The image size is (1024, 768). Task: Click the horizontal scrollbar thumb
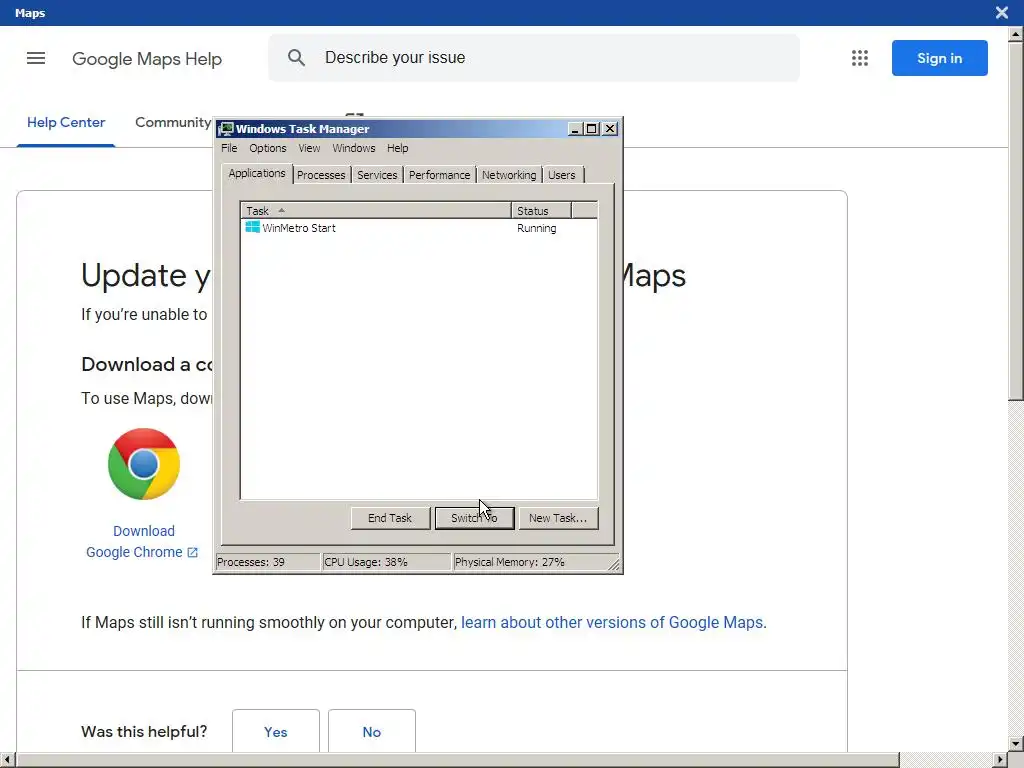(457, 760)
